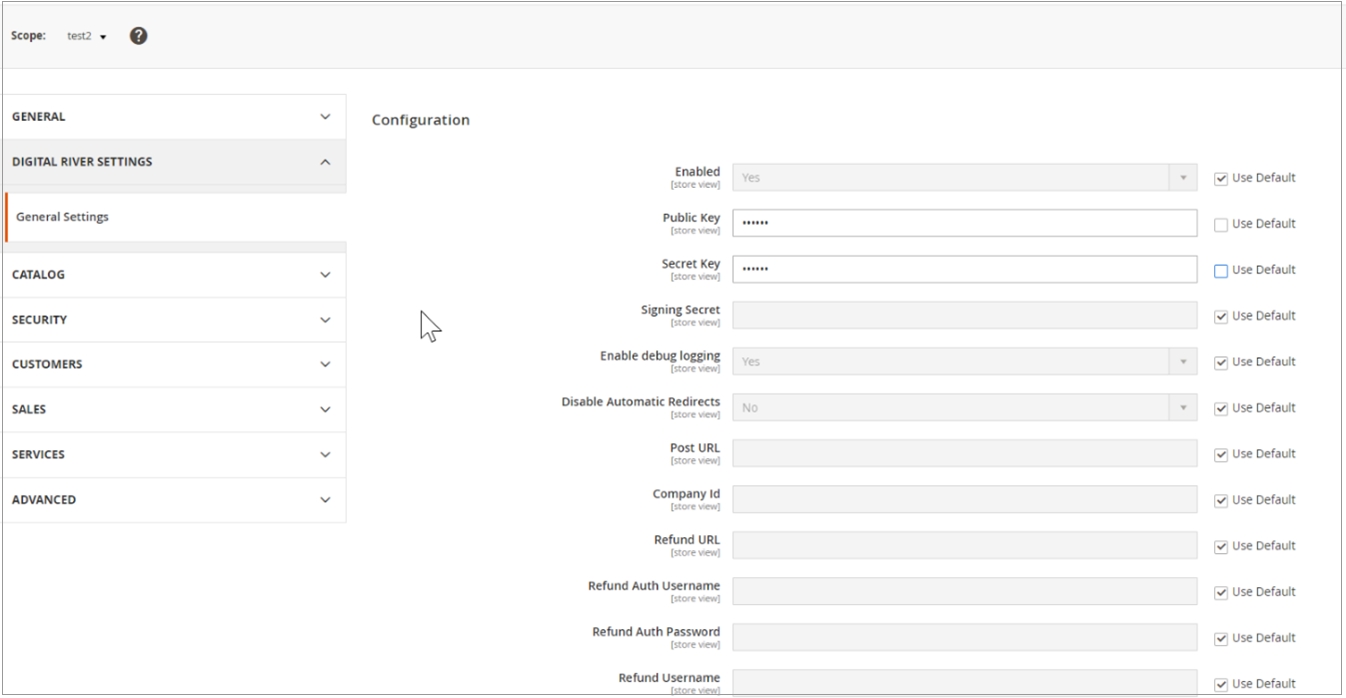Click the help question mark icon
Image resolution: width=1346 pixels, height=698 pixels.
(139, 36)
